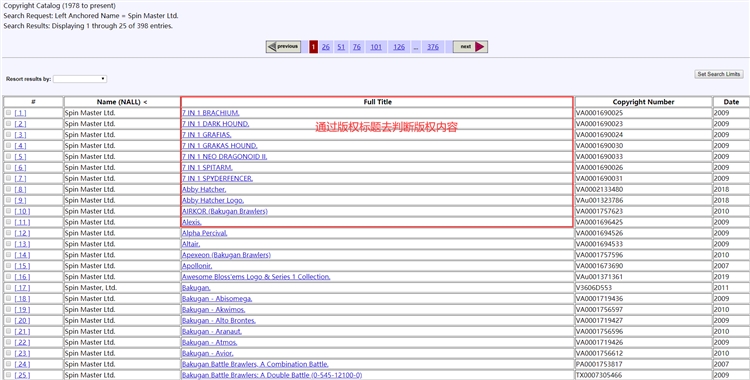Jump to results page starting at 26

click(x=326, y=47)
